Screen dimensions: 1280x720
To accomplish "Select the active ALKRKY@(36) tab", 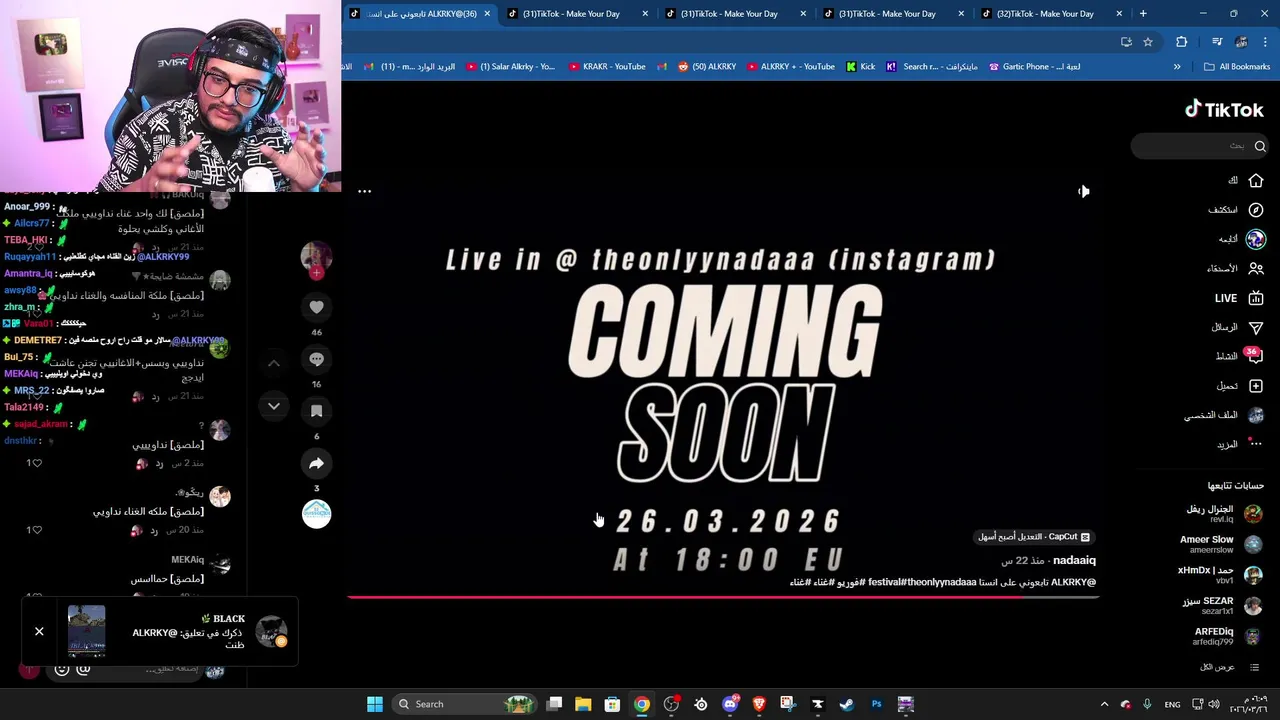I will click(x=418, y=14).
